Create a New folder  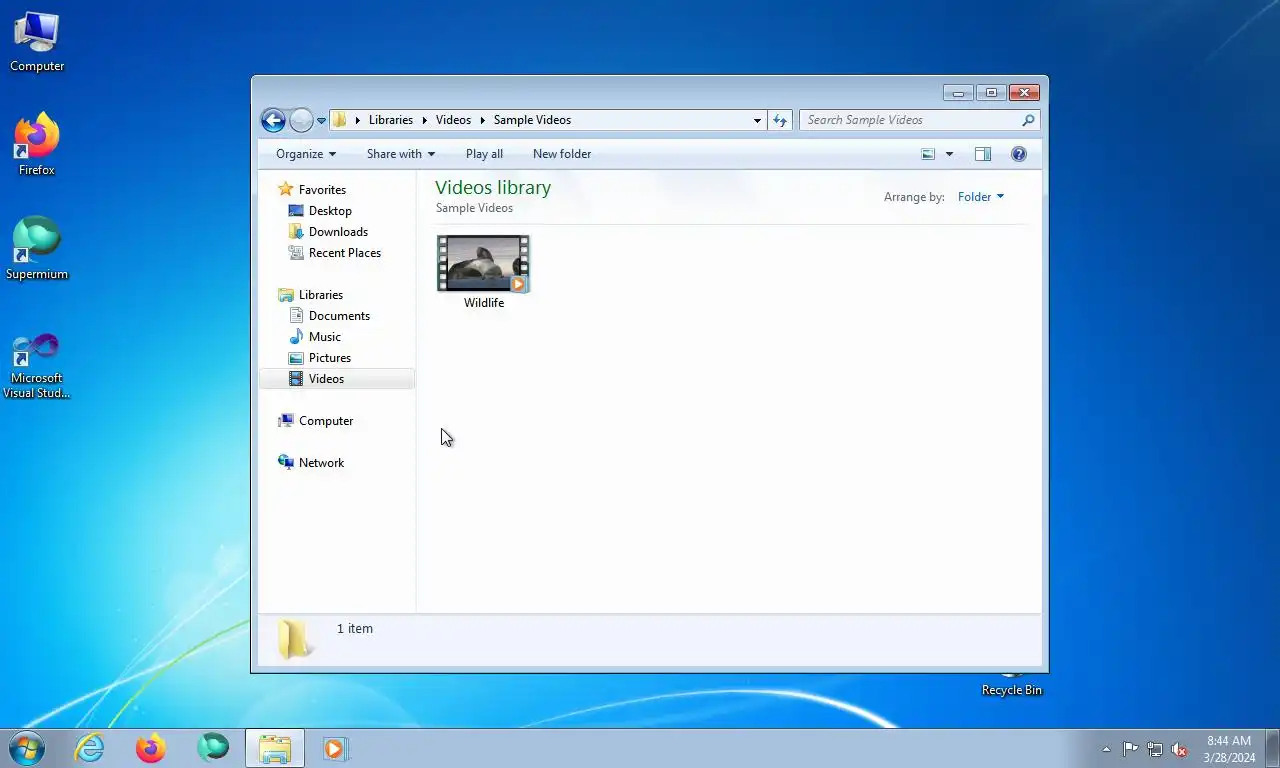(562, 154)
